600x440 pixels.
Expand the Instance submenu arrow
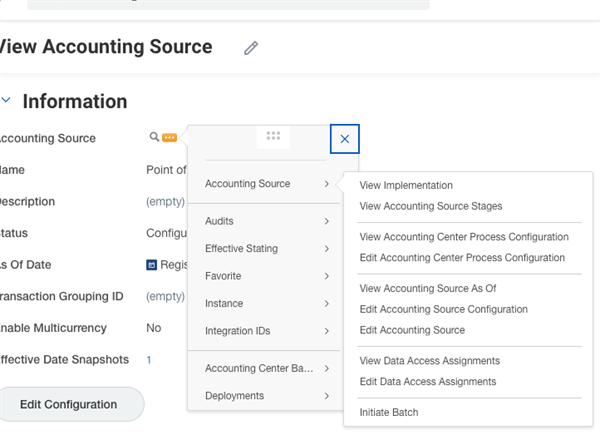[x=326, y=303]
